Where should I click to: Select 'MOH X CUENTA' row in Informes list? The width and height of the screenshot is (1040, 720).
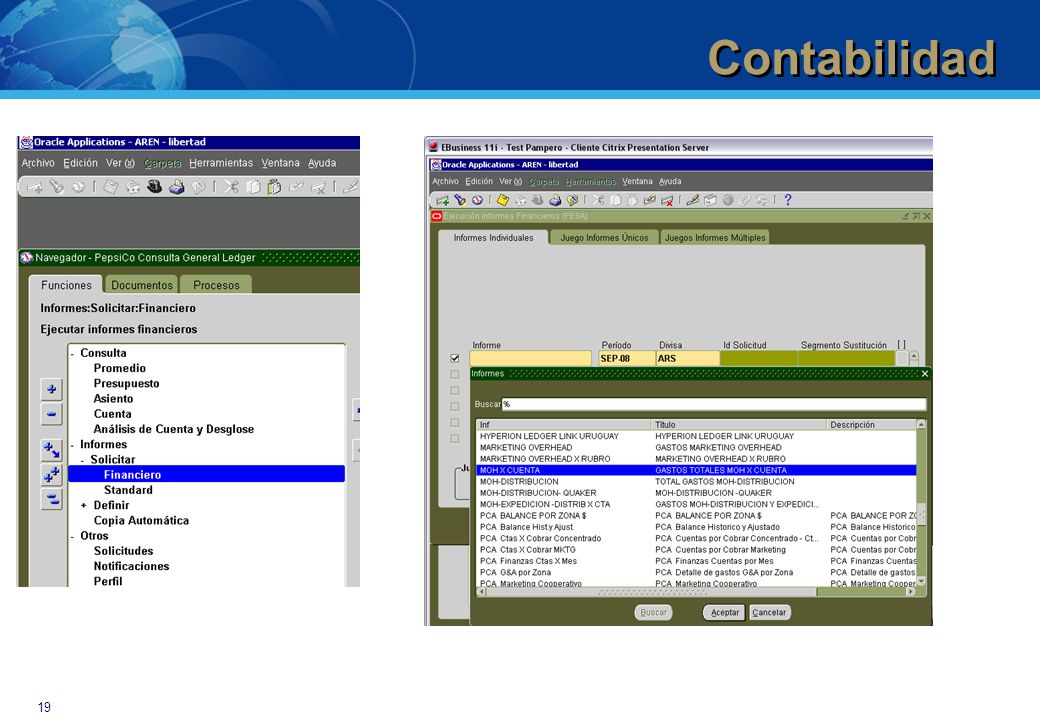[696, 470]
